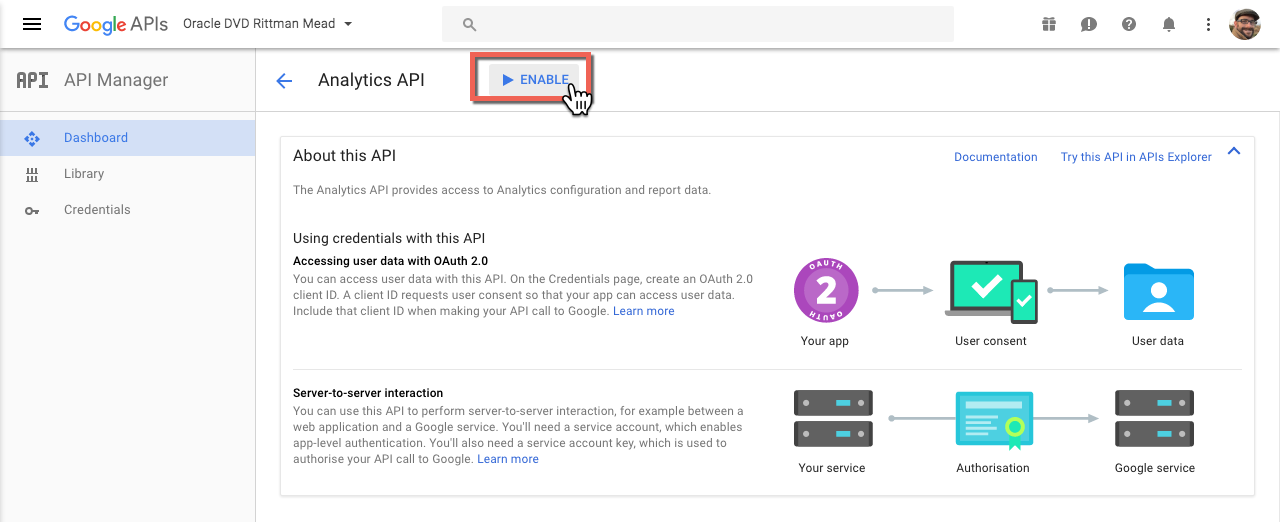Click the API Manager logo icon
The height and width of the screenshot is (522, 1280).
click(32, 80)
